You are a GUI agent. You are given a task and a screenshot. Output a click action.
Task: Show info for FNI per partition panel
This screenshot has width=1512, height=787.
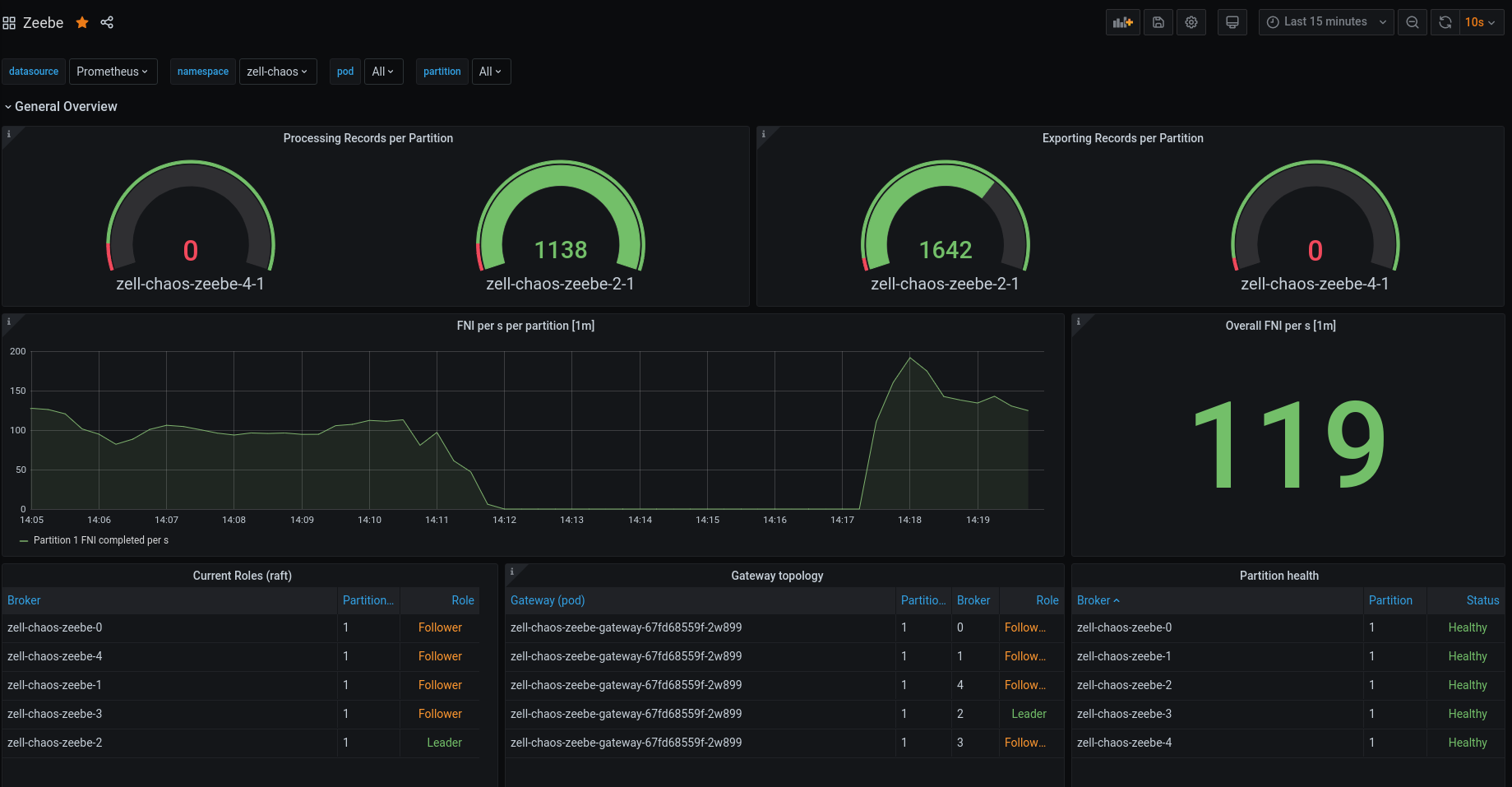coord(9,322)
